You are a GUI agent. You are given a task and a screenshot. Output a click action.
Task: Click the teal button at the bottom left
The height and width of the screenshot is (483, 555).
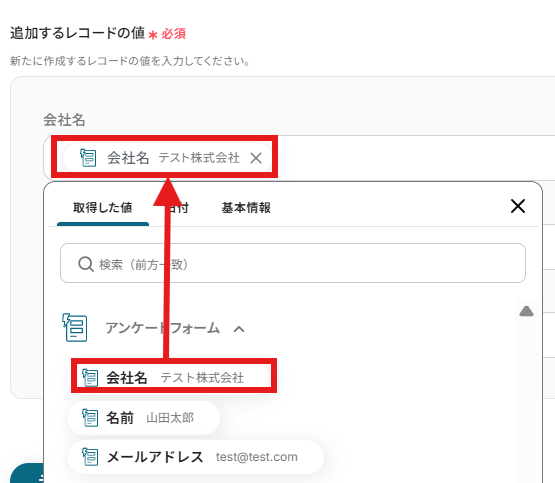27,473
